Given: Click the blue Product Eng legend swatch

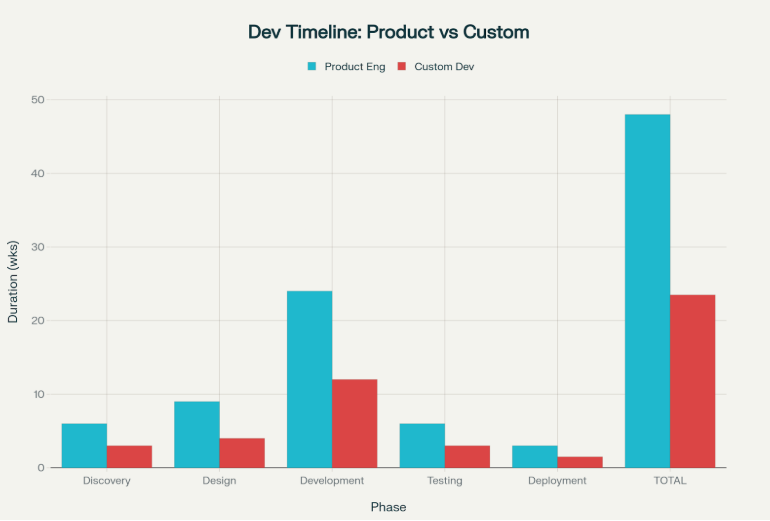Looking at the screenshot, I should (312, 67).
